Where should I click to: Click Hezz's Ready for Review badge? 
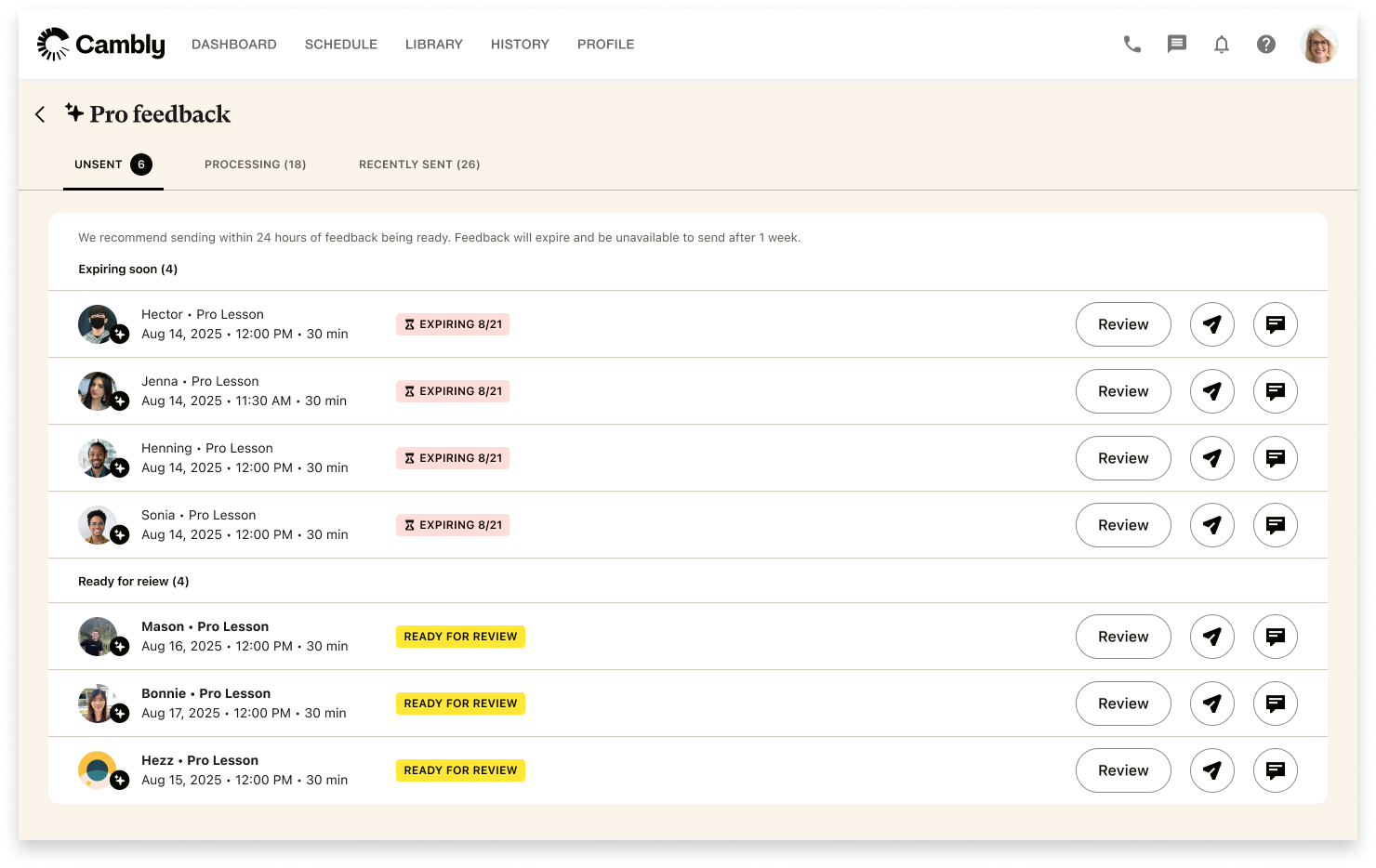pos(460,770)
